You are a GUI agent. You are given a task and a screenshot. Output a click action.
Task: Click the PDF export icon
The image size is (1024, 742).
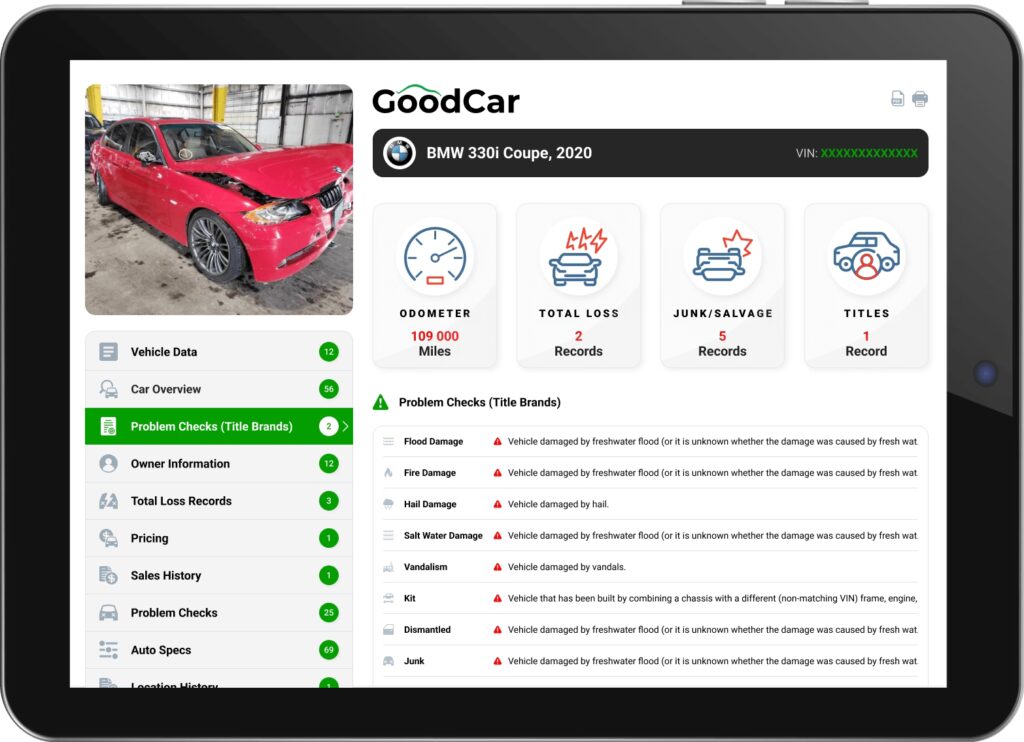898,99
